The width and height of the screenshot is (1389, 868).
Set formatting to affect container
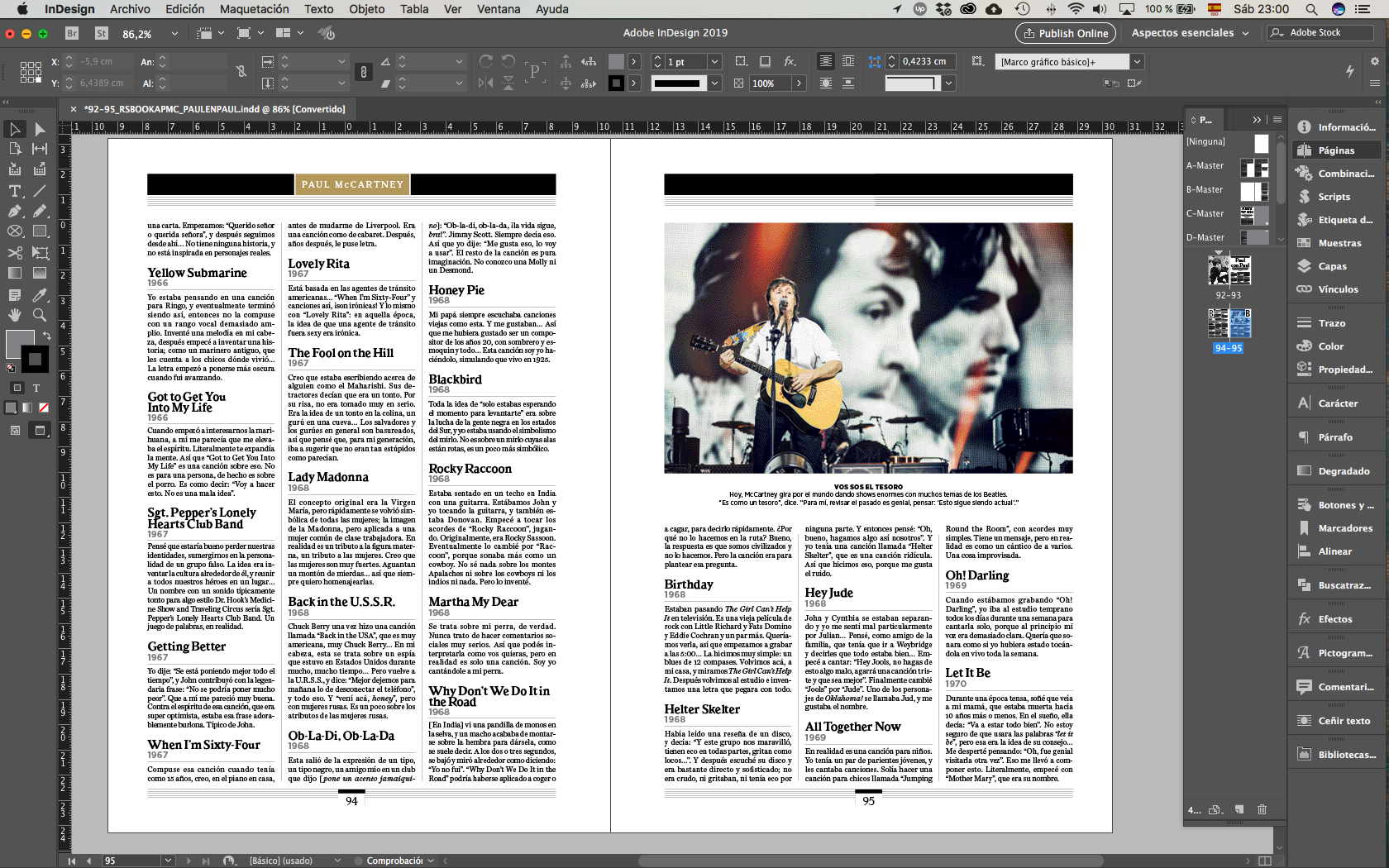pos(17,388)
